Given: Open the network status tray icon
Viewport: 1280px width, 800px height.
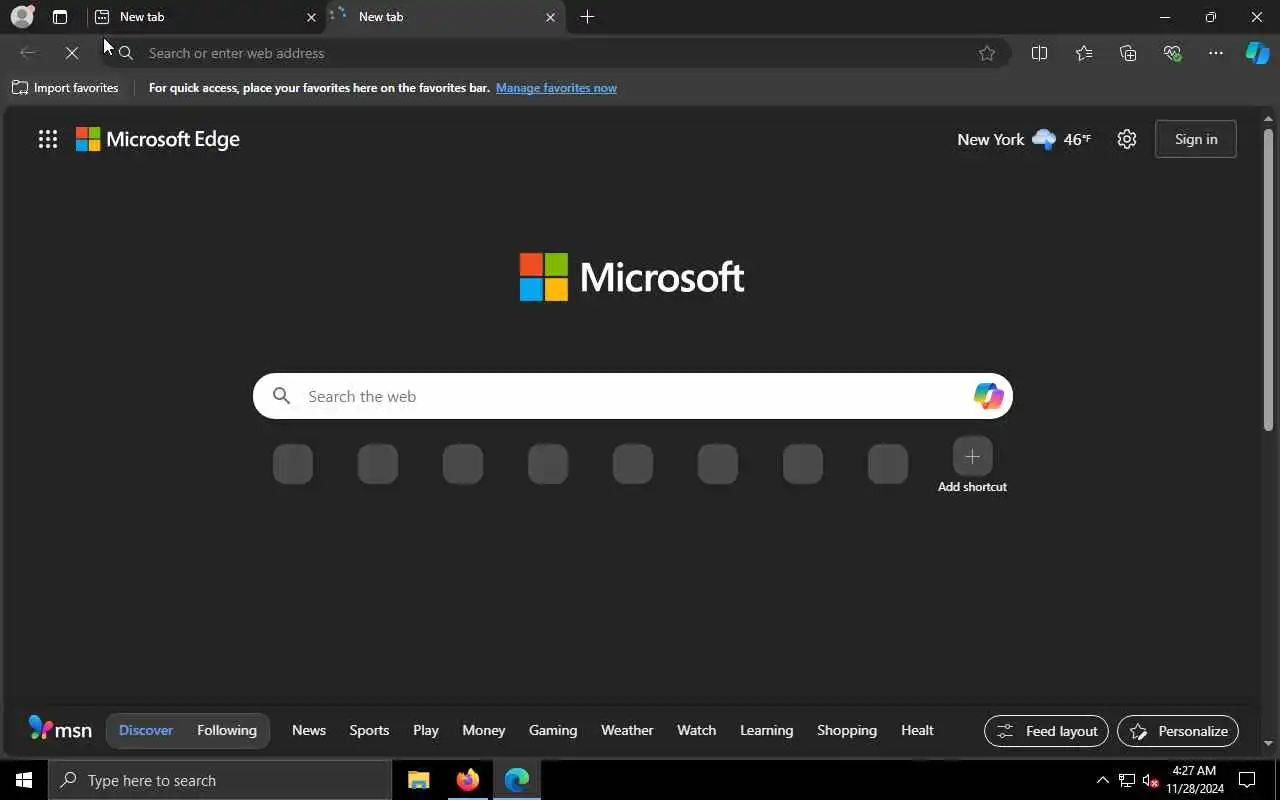Looking at the screenshot, I should pyautogui.click(x=1127, y=780).
